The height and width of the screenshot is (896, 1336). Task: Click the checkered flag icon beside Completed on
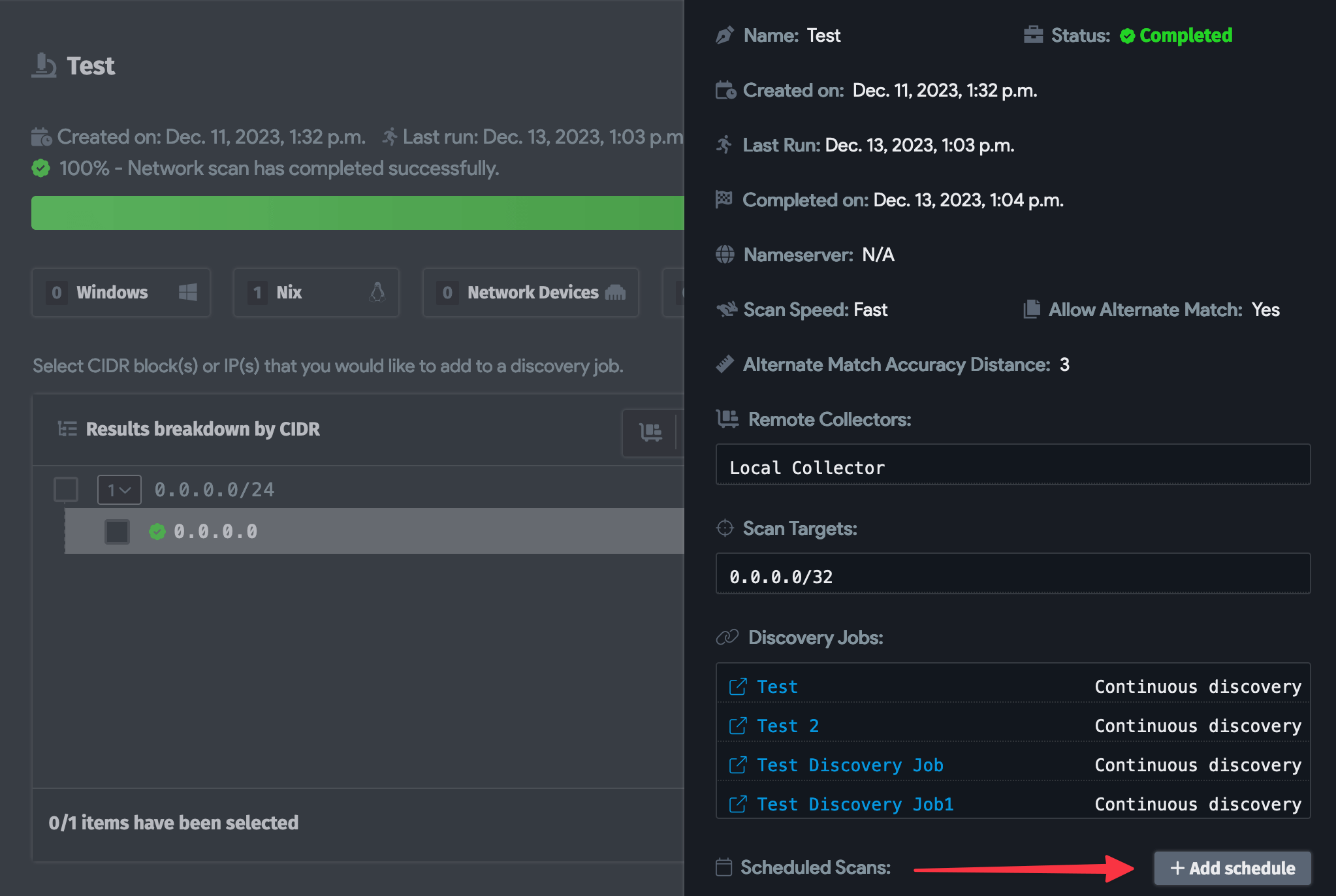[724, 199]
